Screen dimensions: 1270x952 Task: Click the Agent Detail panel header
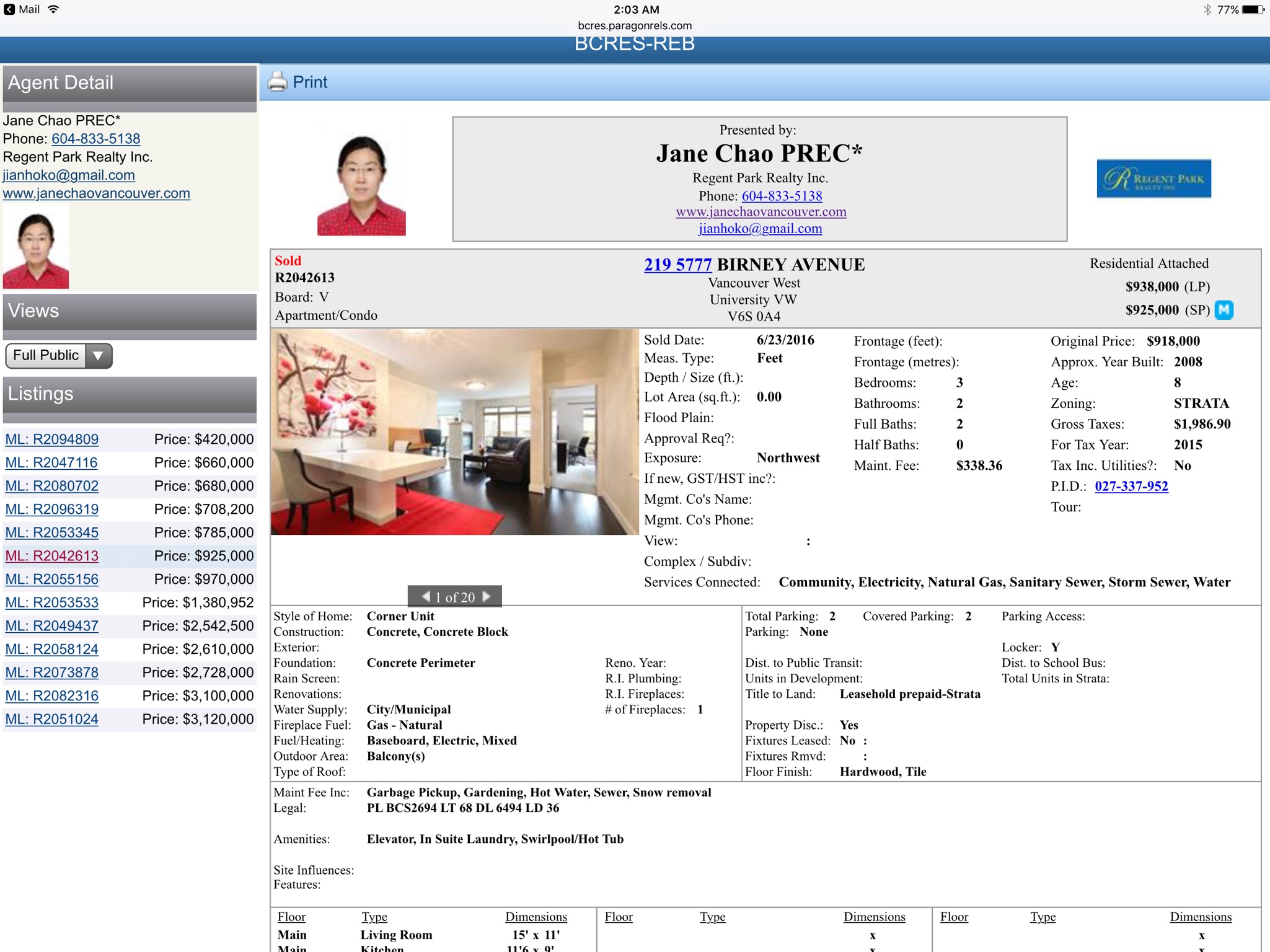tap(129, 83)
